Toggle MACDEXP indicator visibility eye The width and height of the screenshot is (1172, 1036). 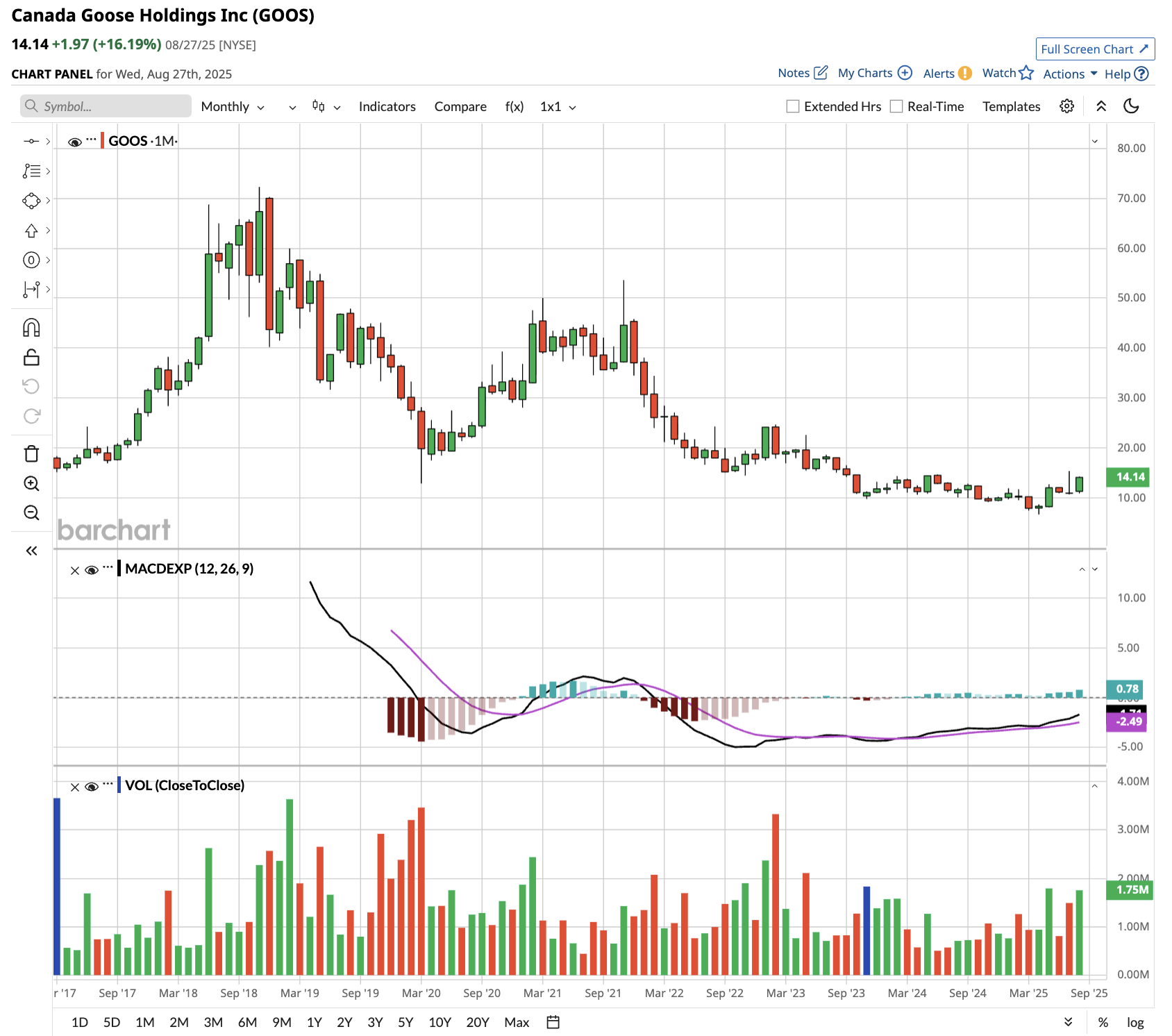(x=91, y=570)
